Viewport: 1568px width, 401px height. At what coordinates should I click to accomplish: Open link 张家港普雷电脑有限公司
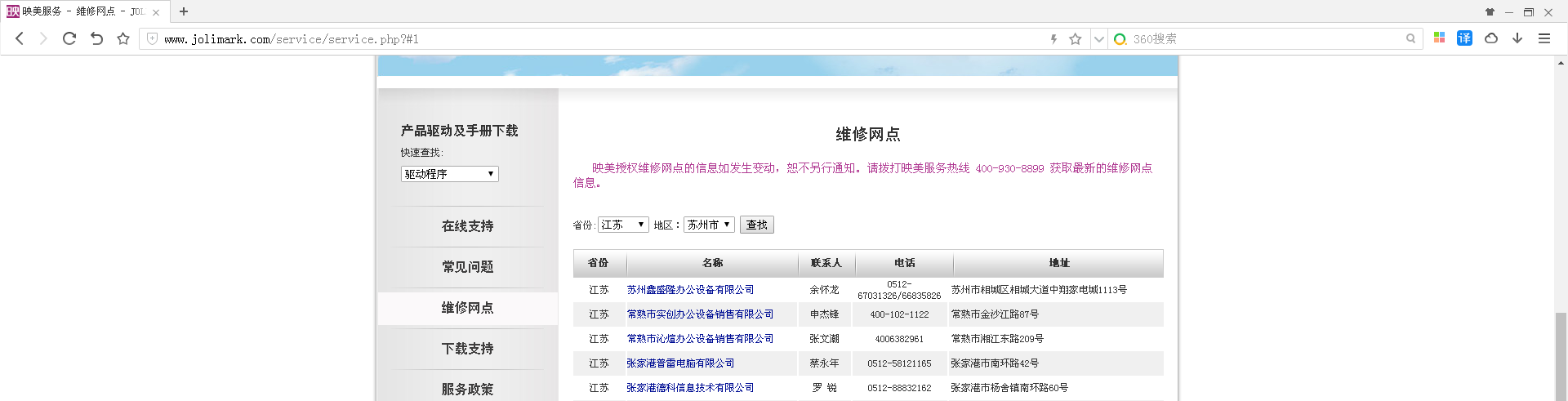[680, 363]
